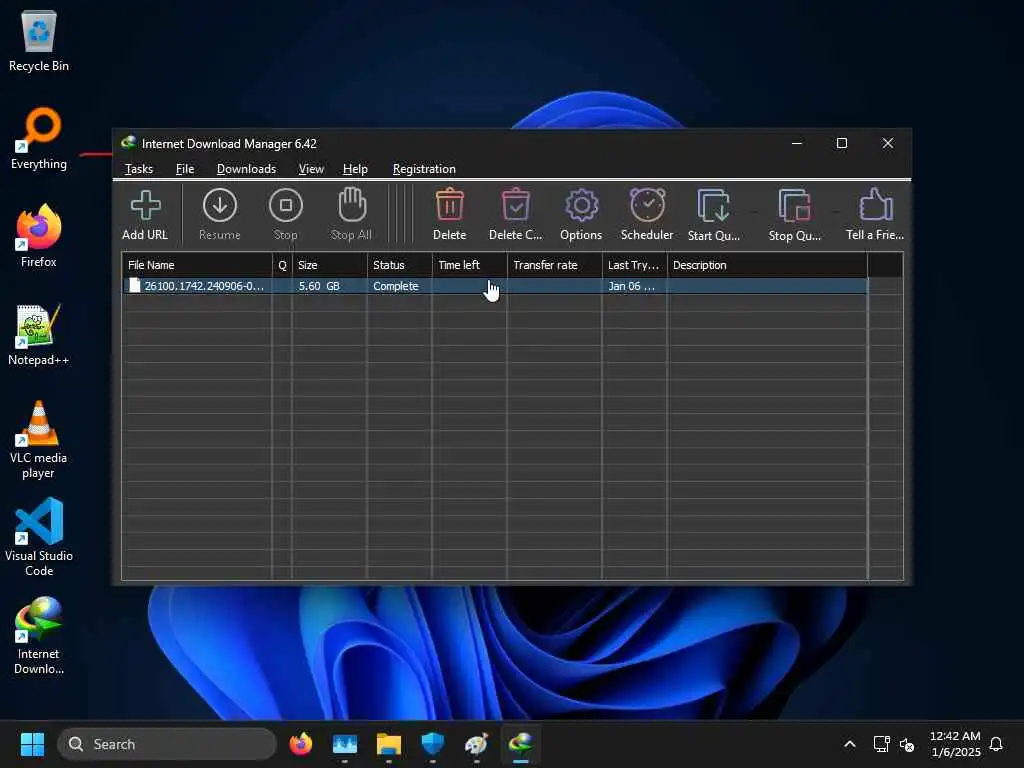This screenshot has width=1024, height=768.
Task: Sort by Last Try column header
Action: (634, 264)
